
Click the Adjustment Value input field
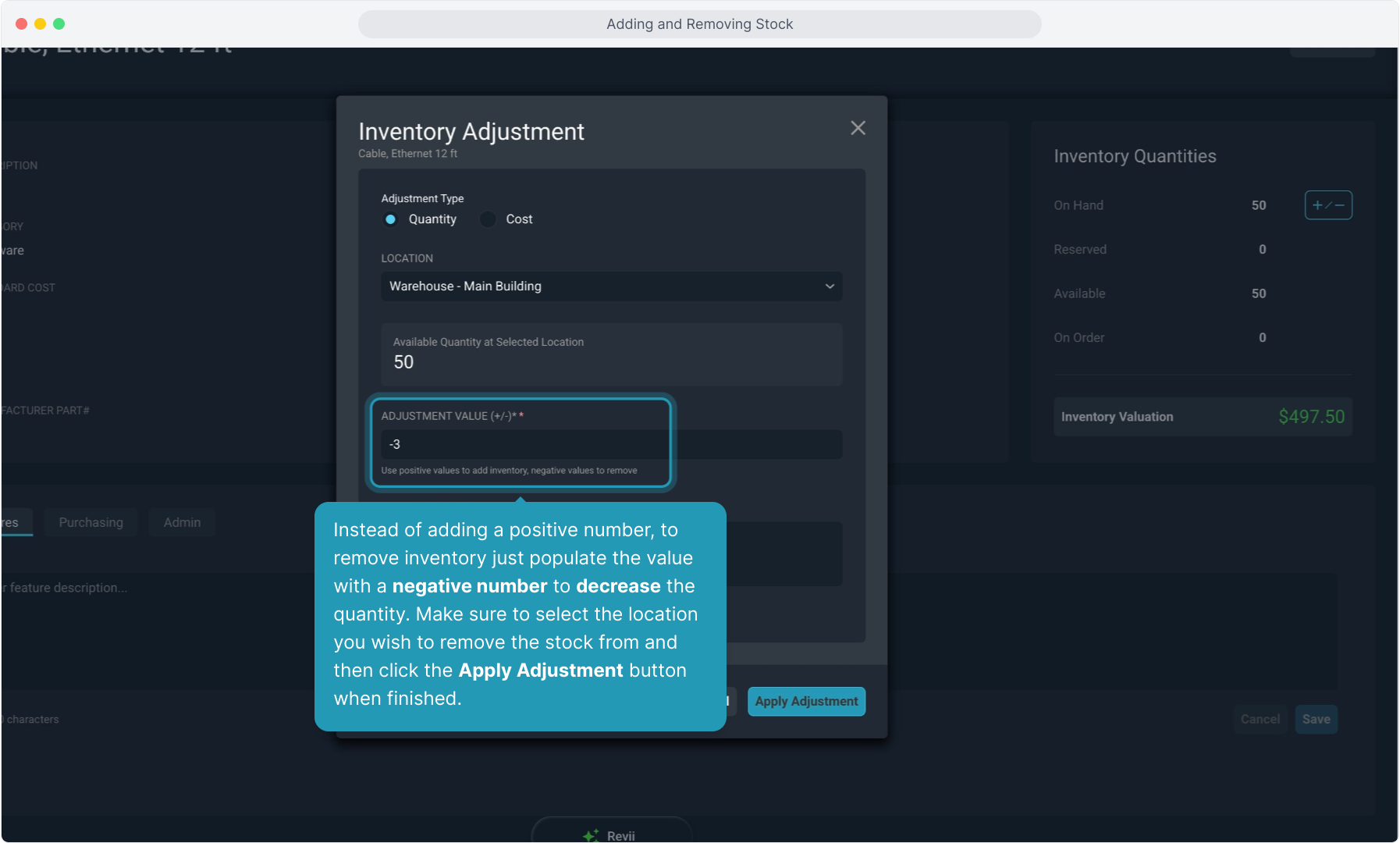click(x=523, y=444)
